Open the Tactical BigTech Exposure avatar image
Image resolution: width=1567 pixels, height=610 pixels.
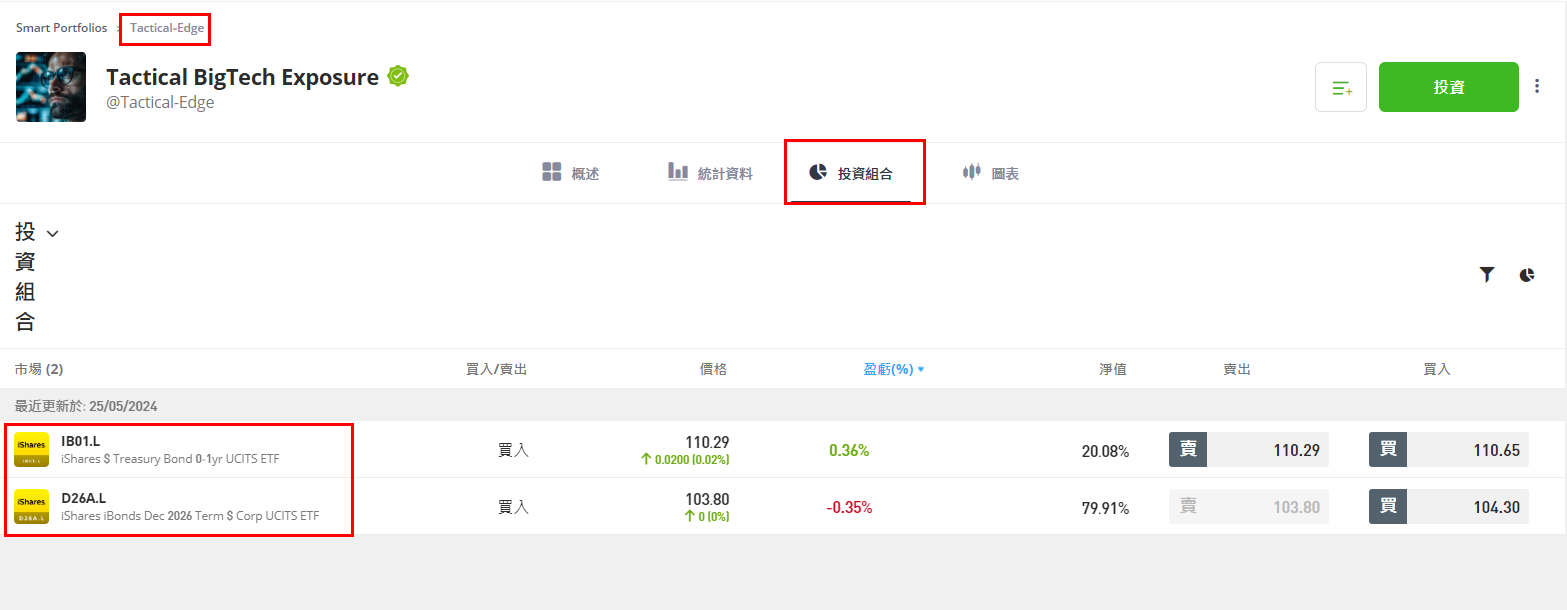[x=51, y=87]
